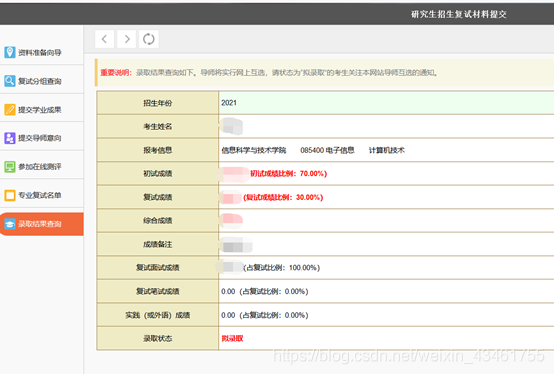Open the 提交学业成果 menu item
The width and height of the screenshot is (554, 374).
(x=42, y=109)
